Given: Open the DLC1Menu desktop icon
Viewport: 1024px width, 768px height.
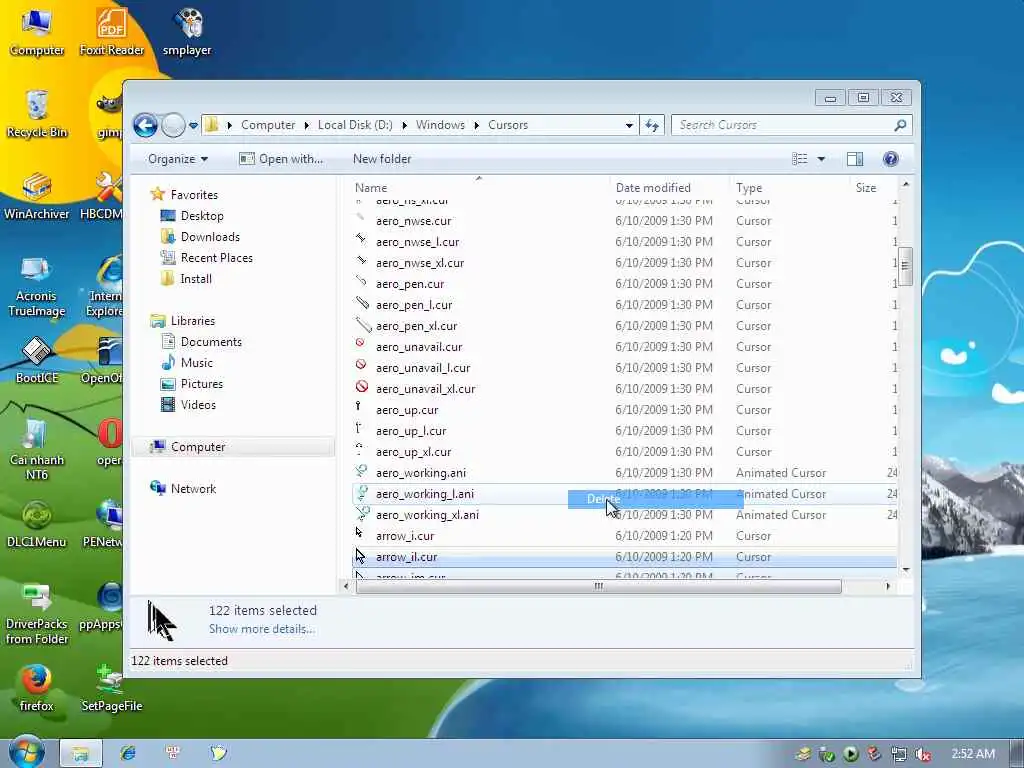Looking at the screenshot, I should [x=37, y=524].
